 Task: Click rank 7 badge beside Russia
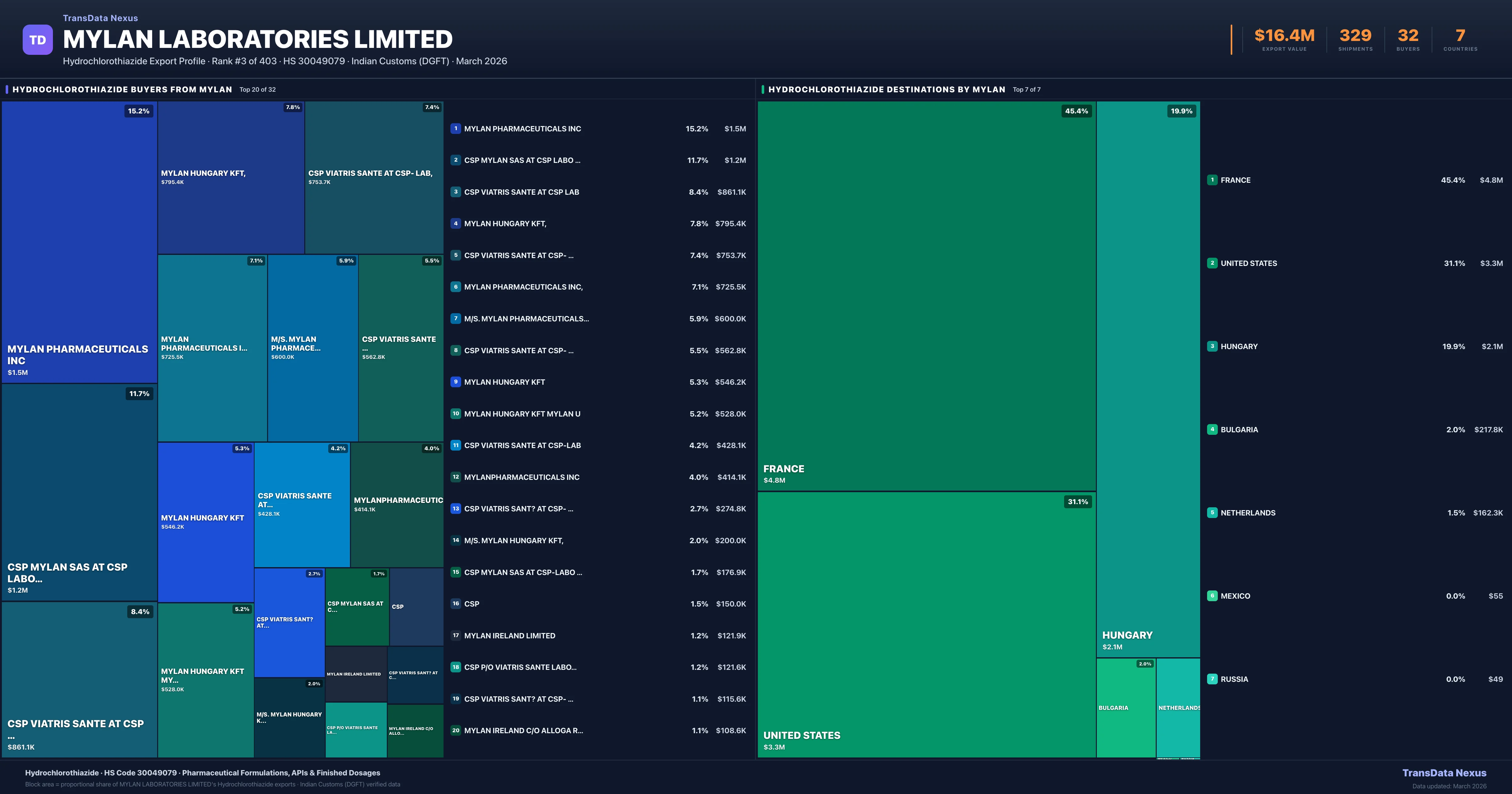(1212, 679)
